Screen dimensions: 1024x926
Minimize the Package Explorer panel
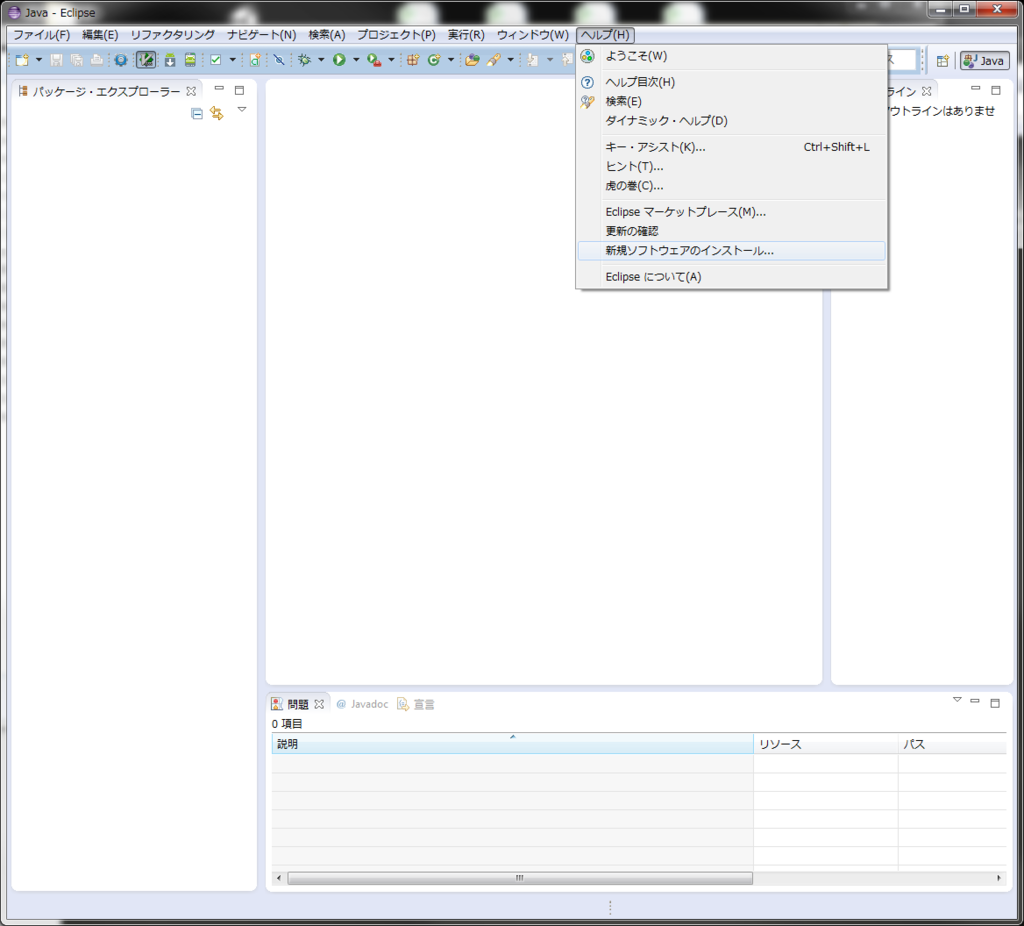pos(219,88)
